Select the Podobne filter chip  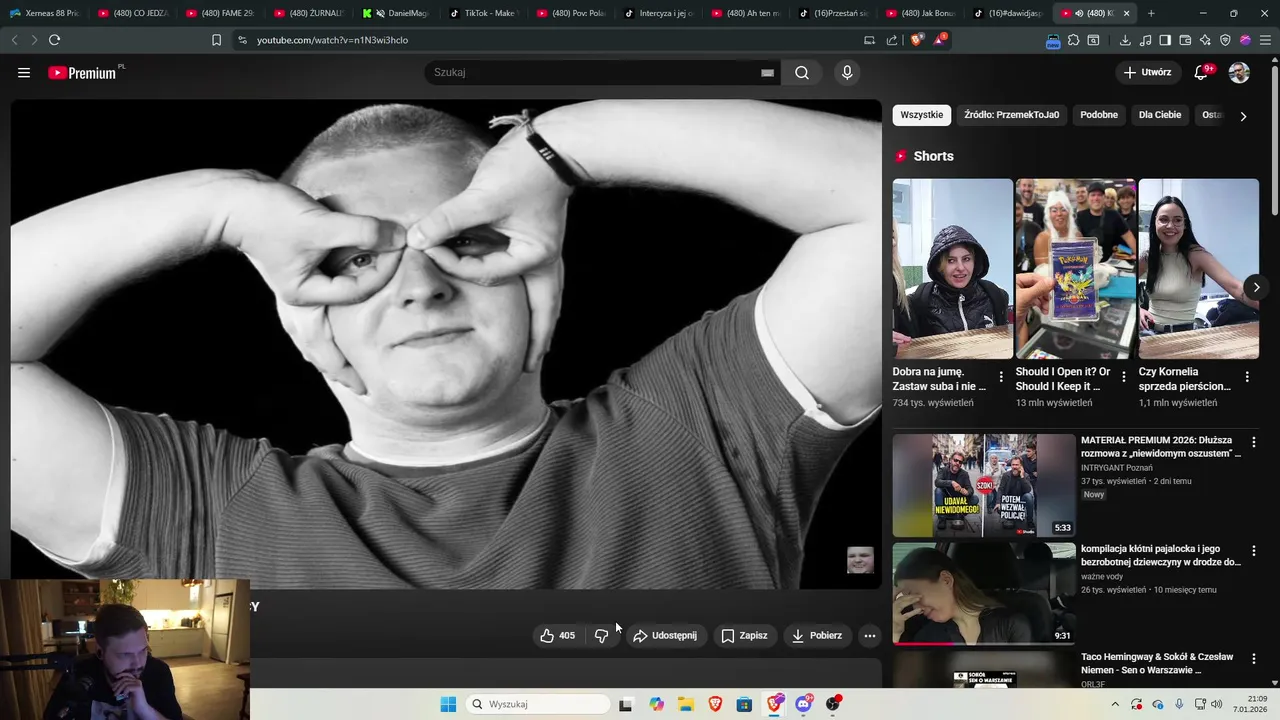[x=1099, y=115]
